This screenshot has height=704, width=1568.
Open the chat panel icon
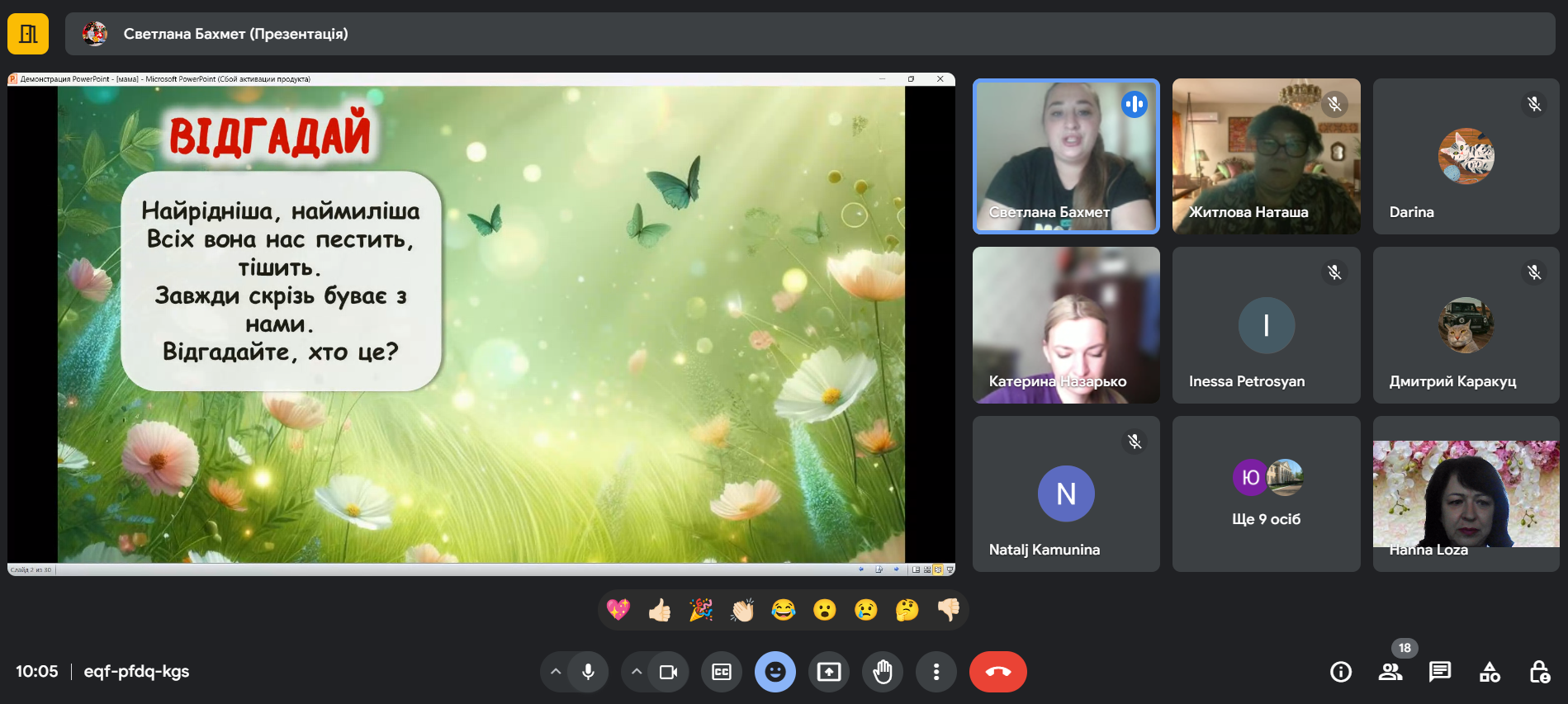pos(1440,672)
